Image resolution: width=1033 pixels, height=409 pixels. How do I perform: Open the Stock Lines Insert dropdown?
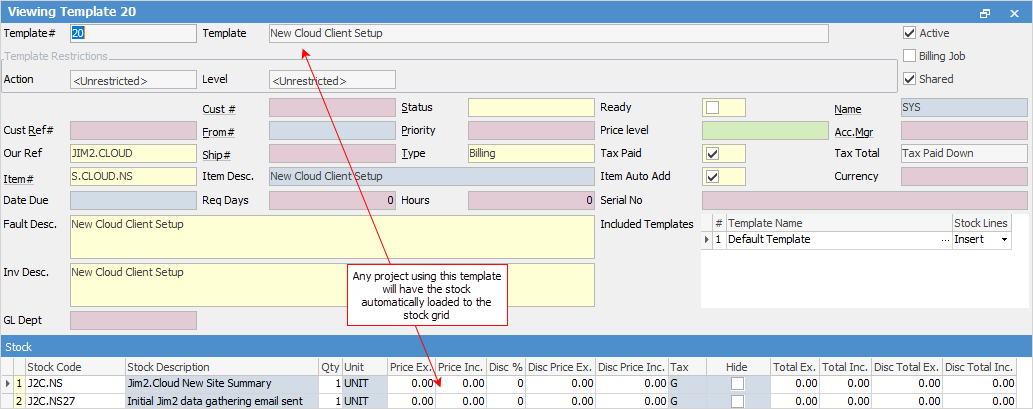tap(1002, 240)
